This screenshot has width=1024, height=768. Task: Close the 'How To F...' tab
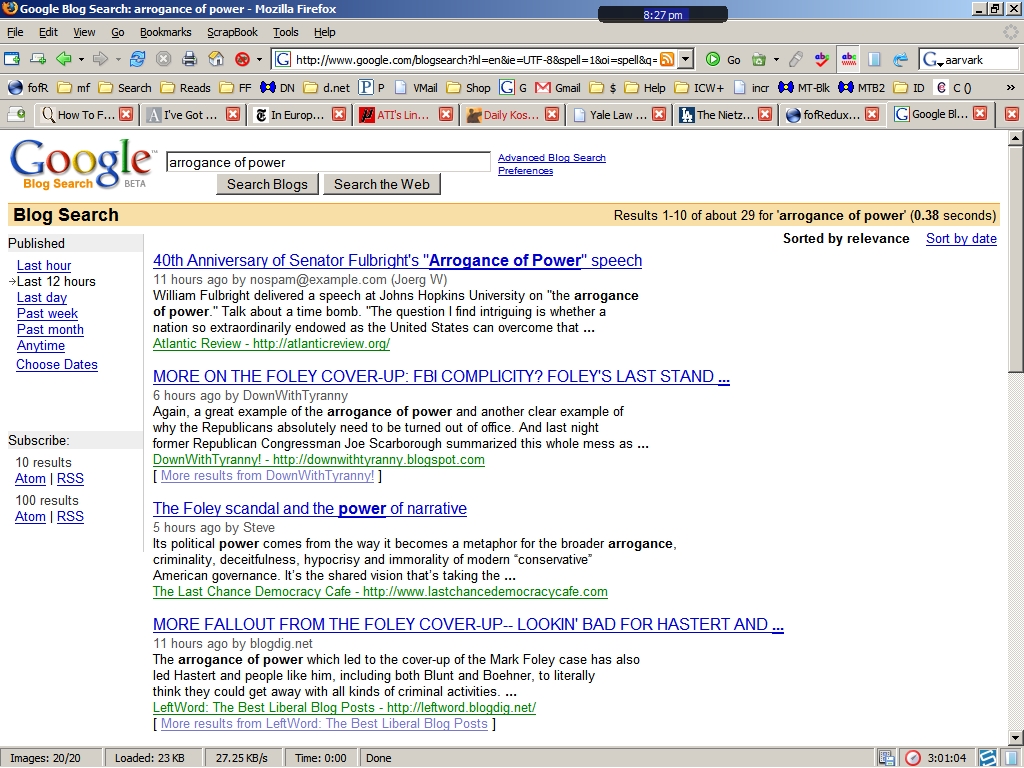pos(126,114)
